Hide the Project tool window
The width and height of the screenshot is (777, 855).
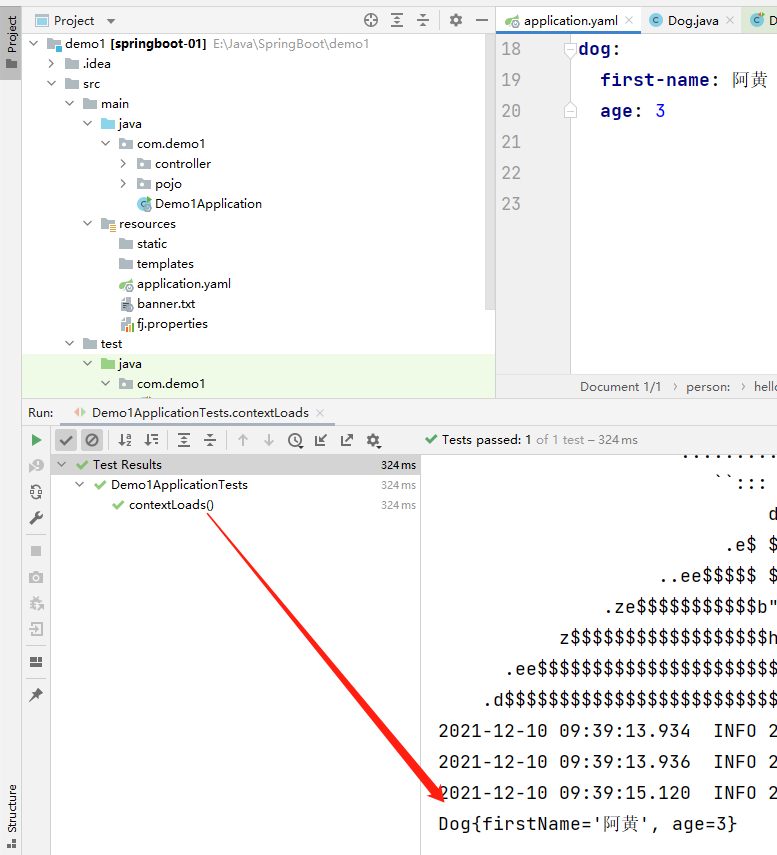click(x=481, y=20)
